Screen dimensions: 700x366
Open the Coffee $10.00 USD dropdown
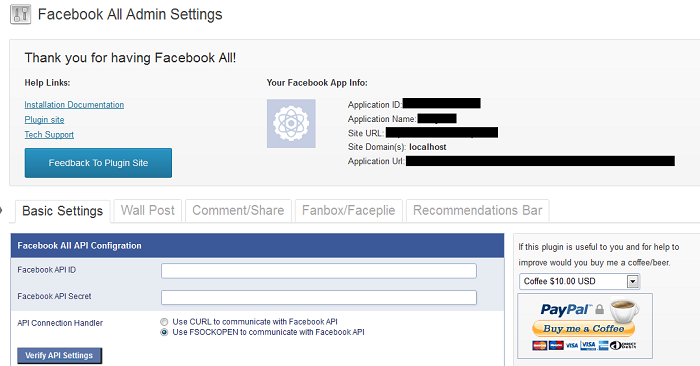[579, 281]
